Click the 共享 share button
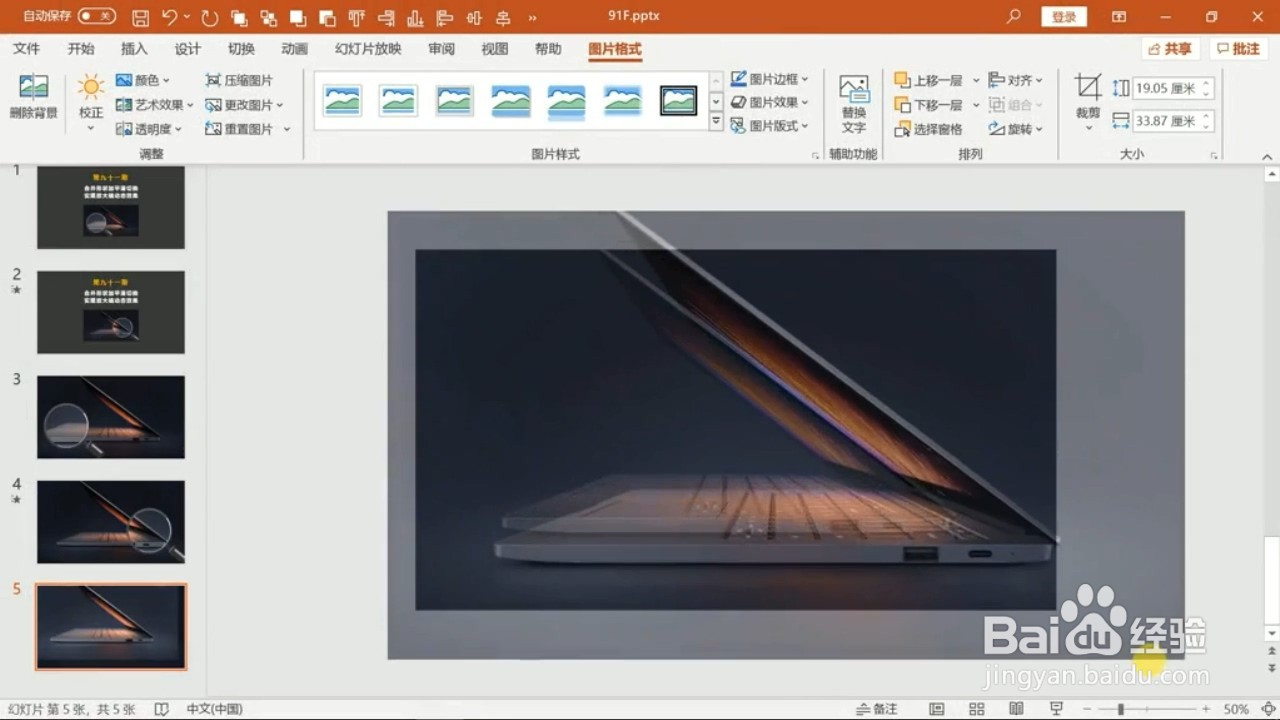Viewport: 1280px width, 720px height. (1170, 49)
